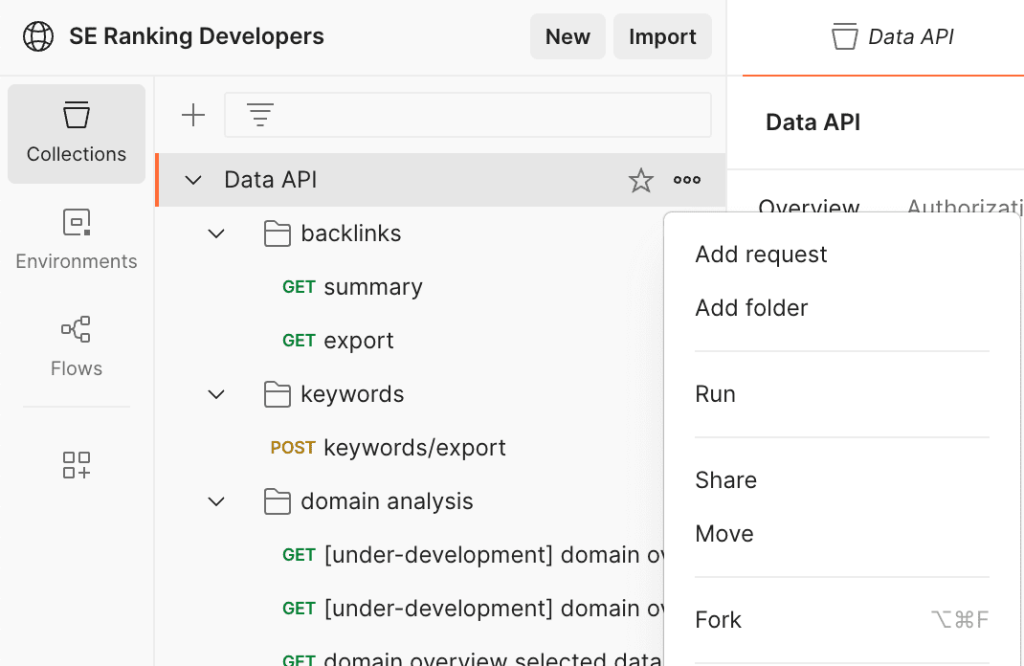
Task: Open the first under-development domain request
Action: [x=473, y=555]
